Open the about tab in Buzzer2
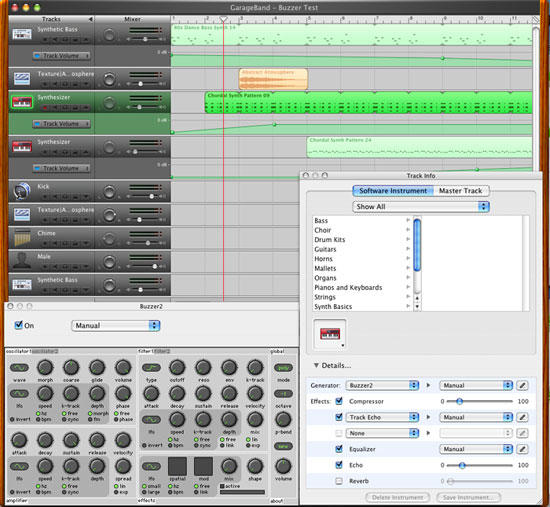Screen dimensions: 550x507 277,501
